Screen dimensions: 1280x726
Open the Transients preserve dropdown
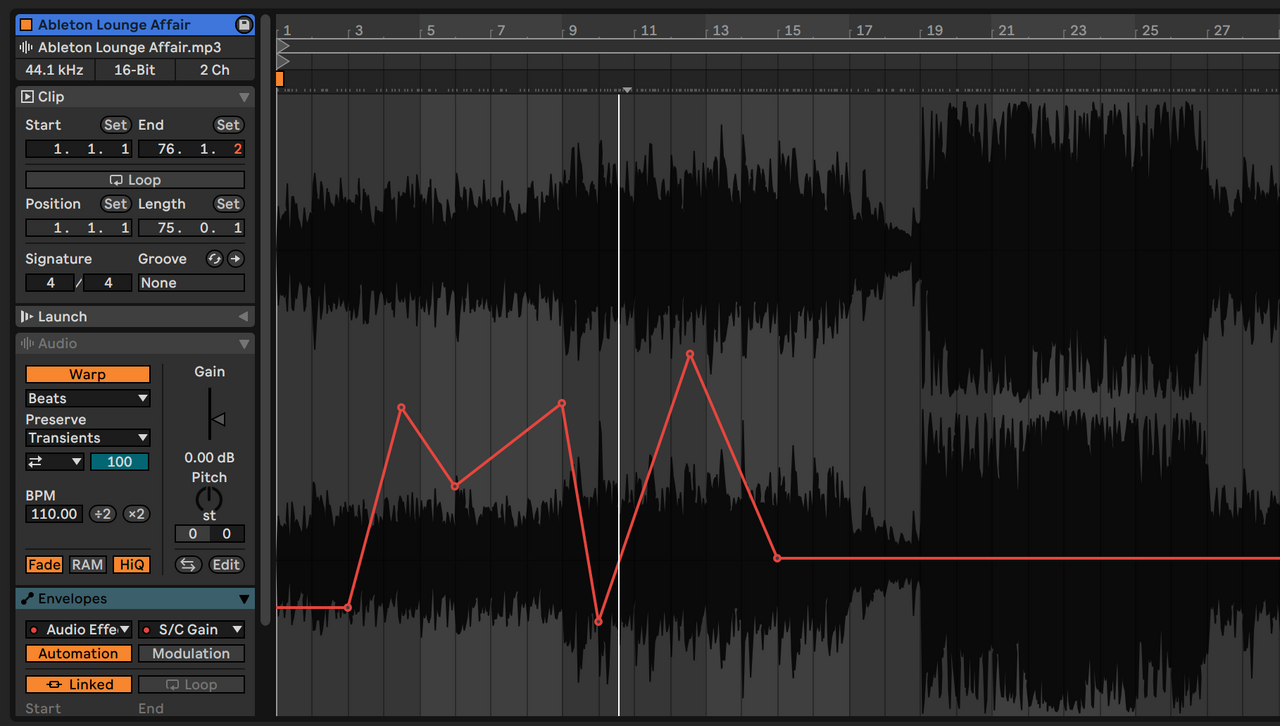tap(88, 438)
